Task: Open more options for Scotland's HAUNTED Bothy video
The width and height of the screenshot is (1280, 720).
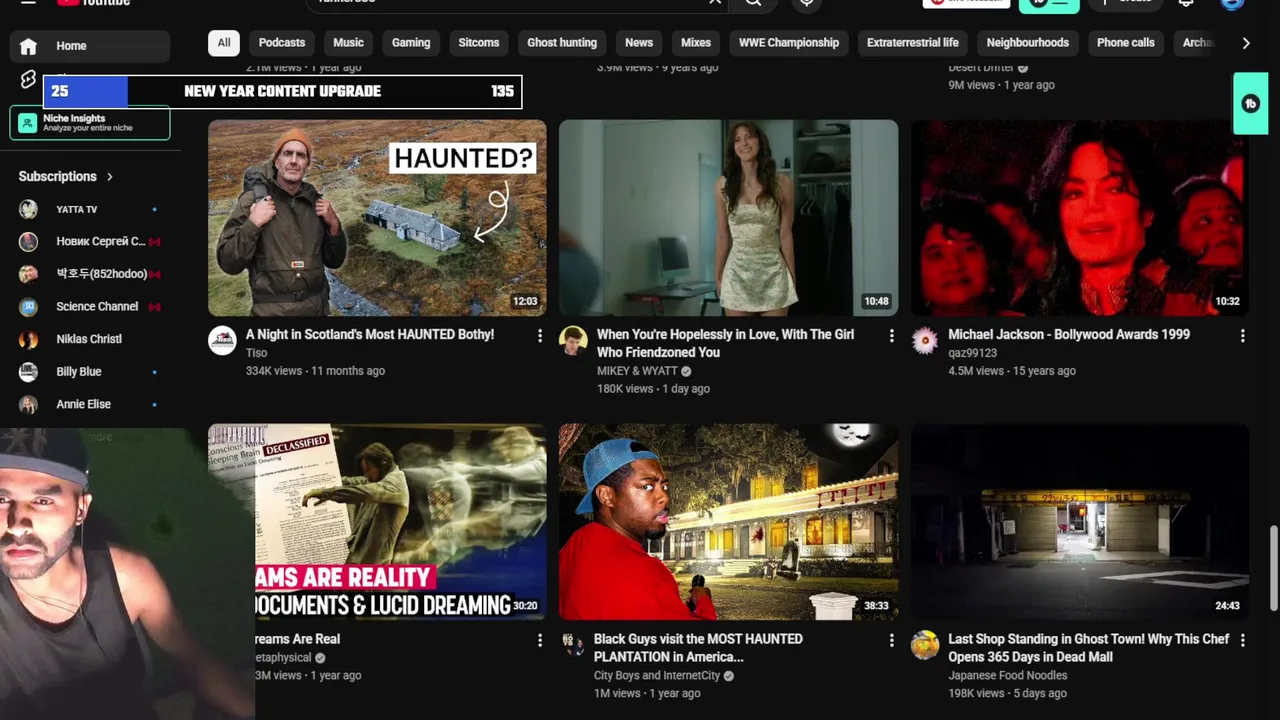Action: [x=540, y=336]
